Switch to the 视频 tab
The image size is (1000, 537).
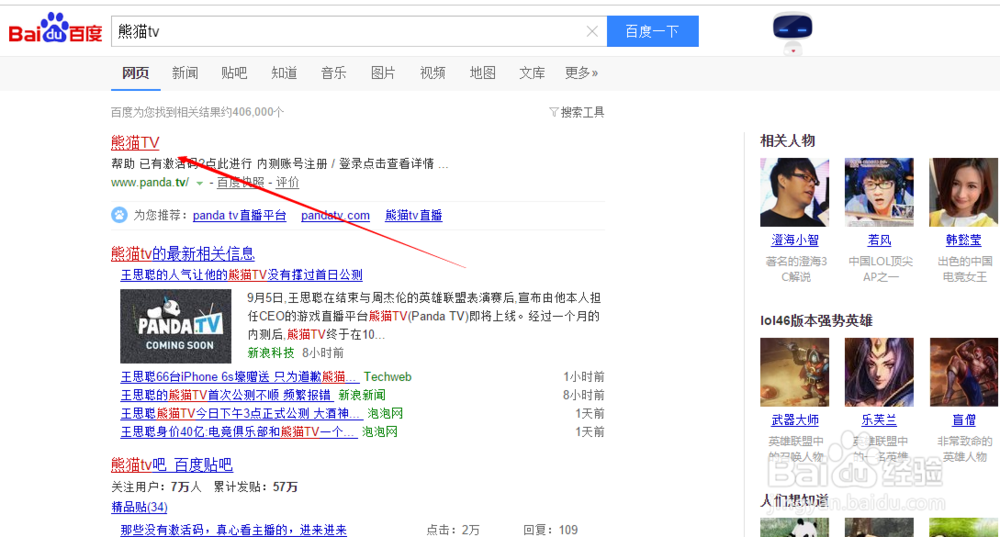(432, 73)
